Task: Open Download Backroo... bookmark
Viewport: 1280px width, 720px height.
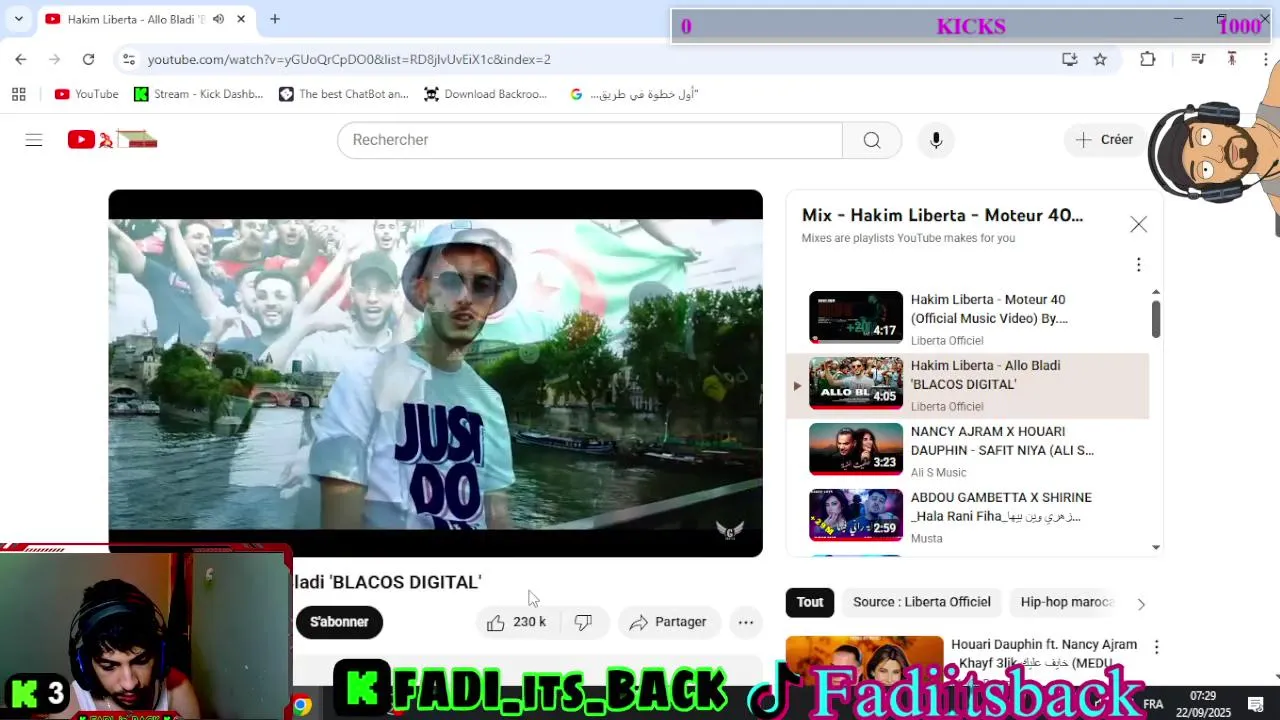Action: 486,94
